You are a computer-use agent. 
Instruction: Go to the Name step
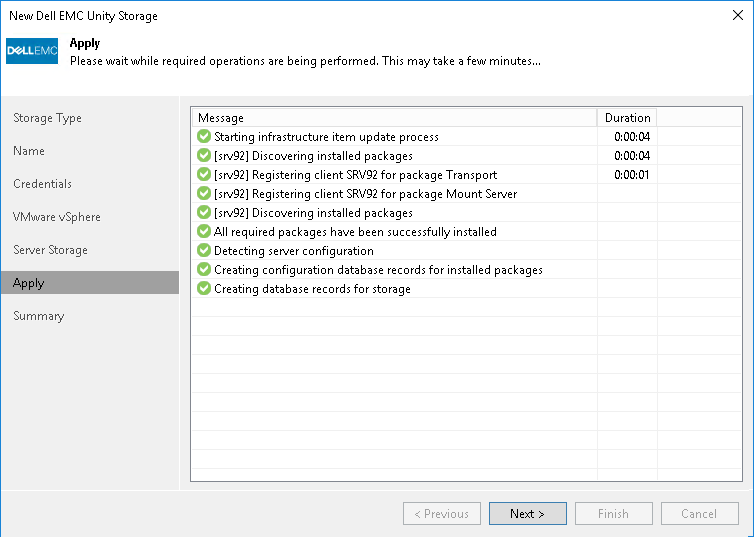click(x=29, y=151)
